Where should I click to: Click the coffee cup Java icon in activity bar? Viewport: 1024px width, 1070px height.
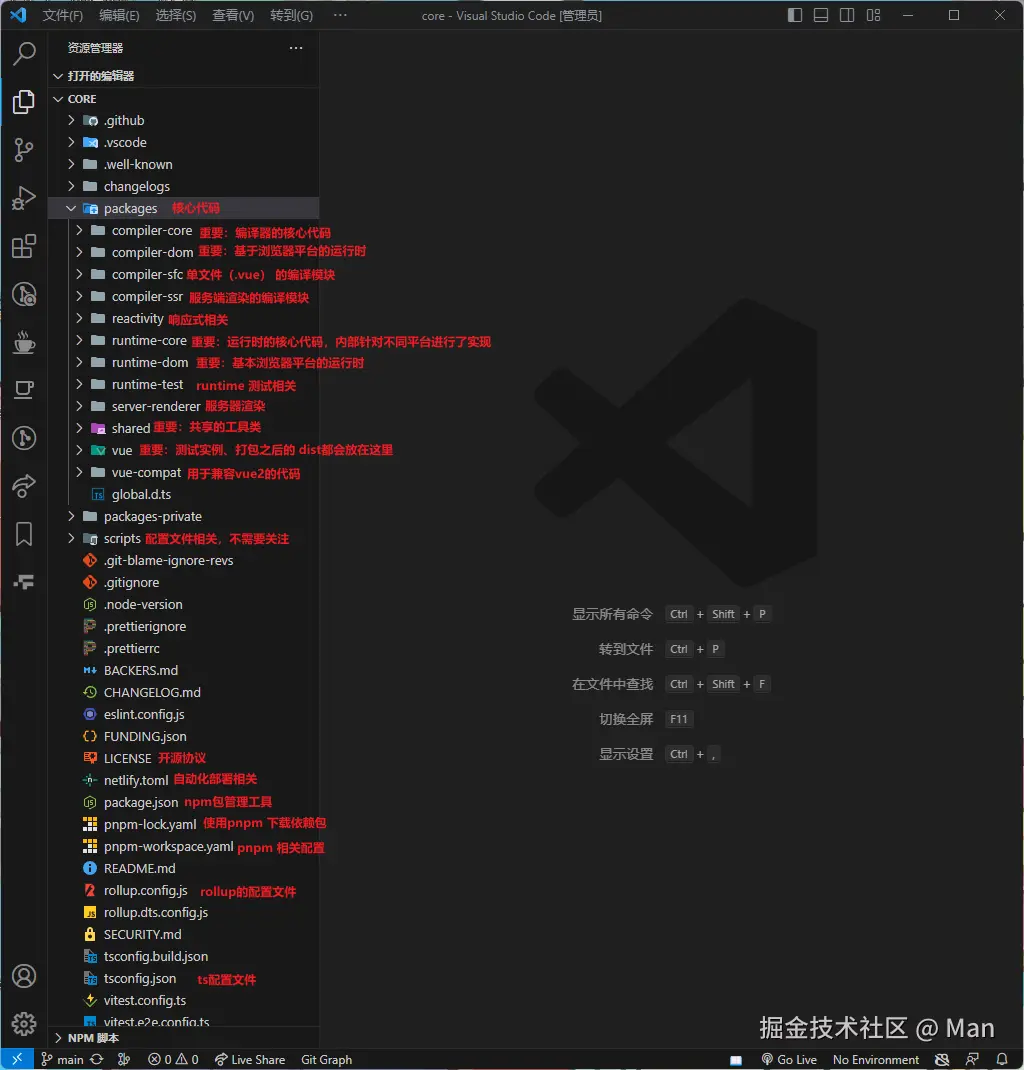(x=24, y=343)
